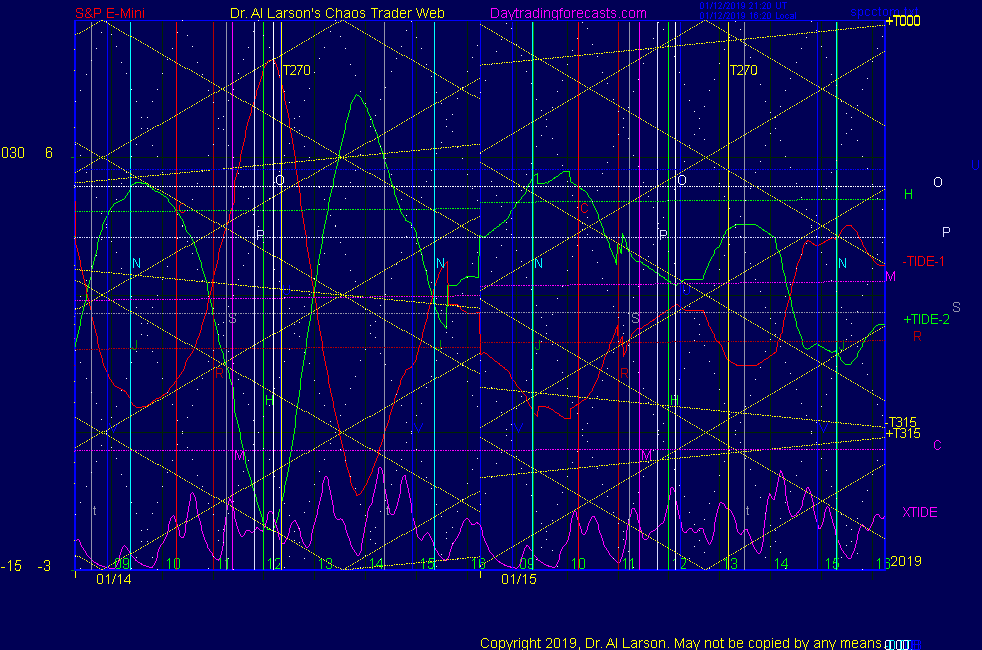Viewport: 982px width, 650px height.
Task: Select the +TIDE-2 legend label
Action: [926, 320]
